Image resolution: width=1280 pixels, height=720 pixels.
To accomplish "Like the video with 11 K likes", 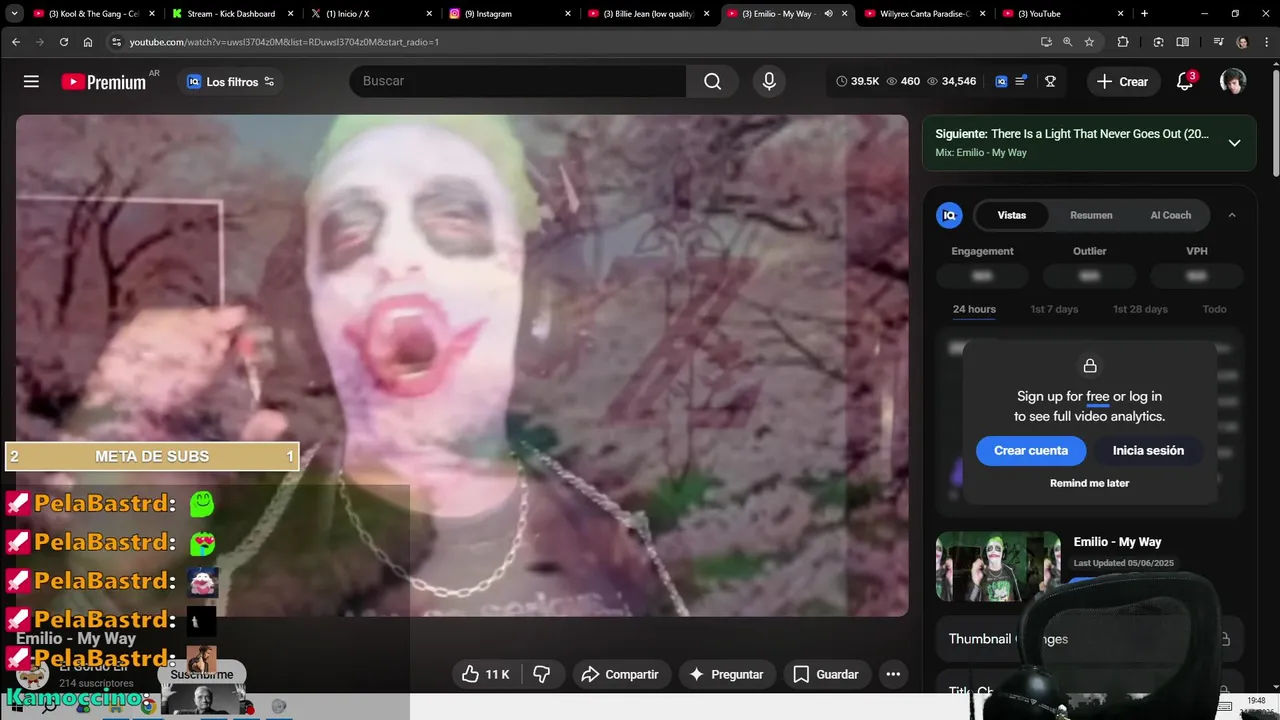I will point(487,674).
